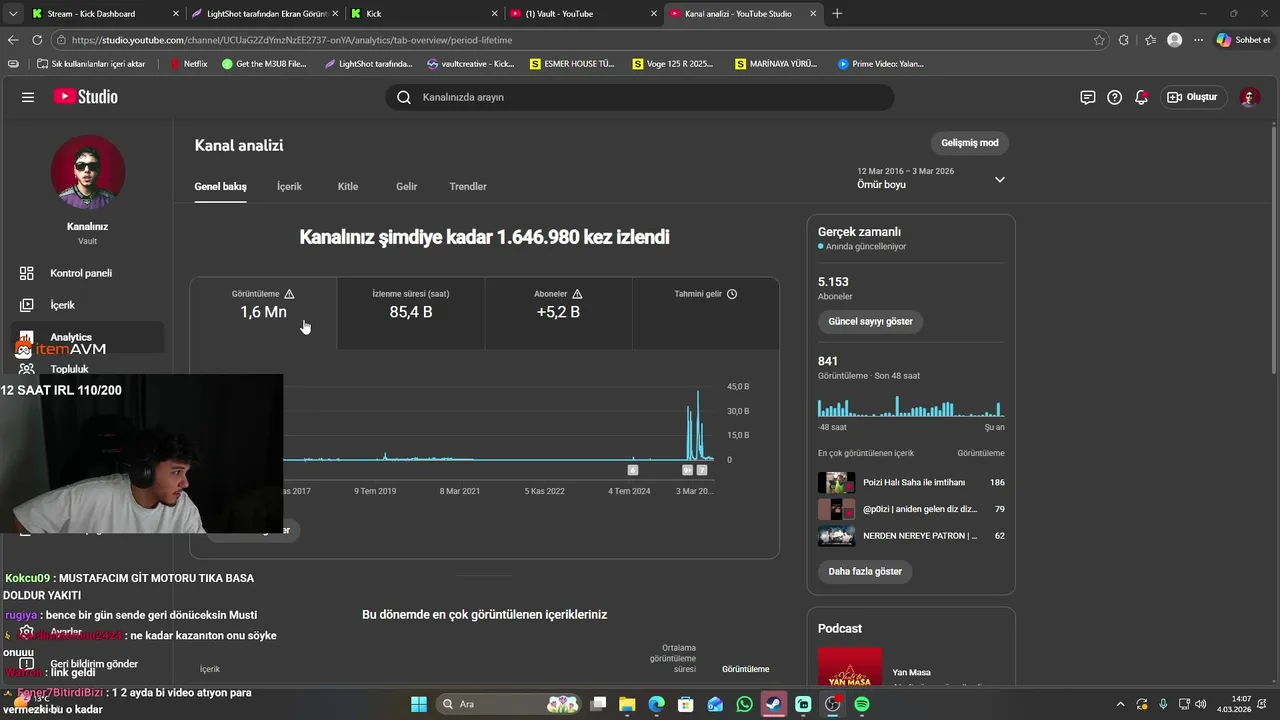Open the YouTube Studio hamburger menu
This screenshot has width=1280, height=720.
28,97
